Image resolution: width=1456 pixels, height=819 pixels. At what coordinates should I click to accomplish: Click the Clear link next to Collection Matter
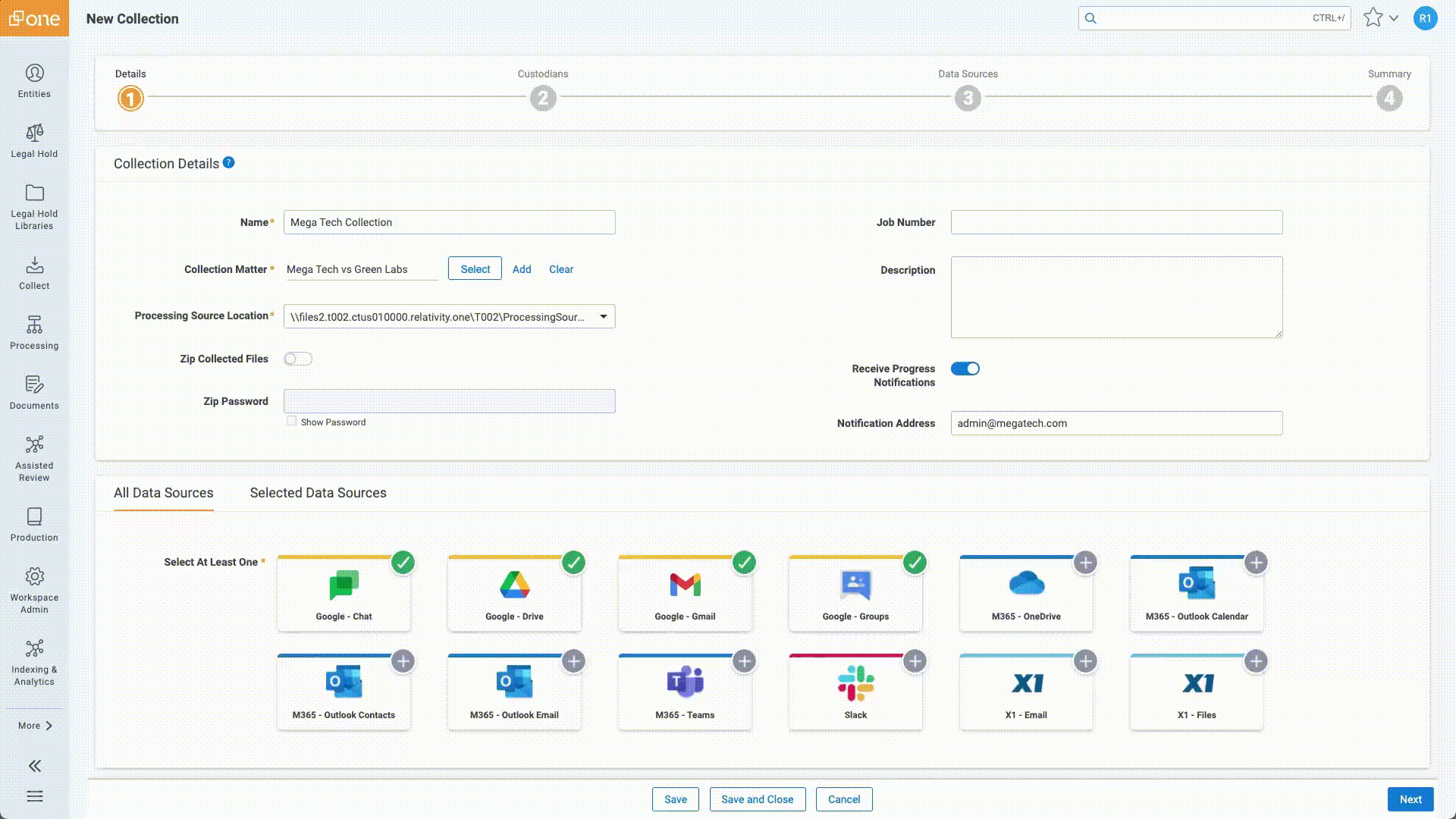coord(561,269)
